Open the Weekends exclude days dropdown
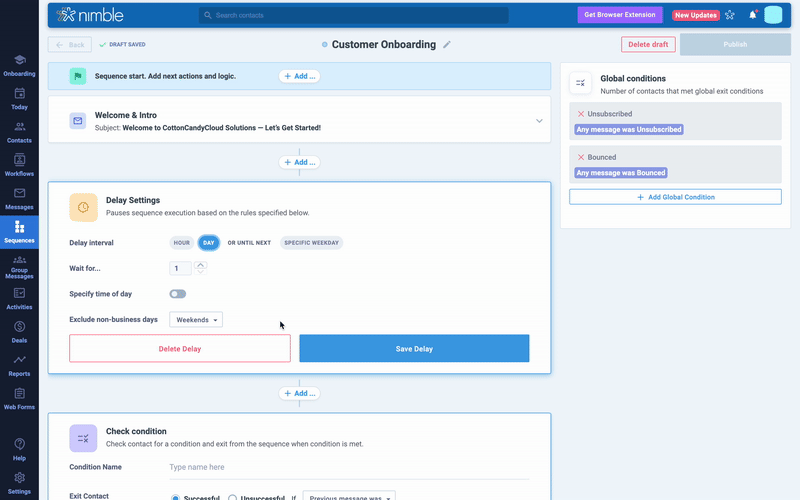The height and width of the screenshot is (500, 800). 196,320
